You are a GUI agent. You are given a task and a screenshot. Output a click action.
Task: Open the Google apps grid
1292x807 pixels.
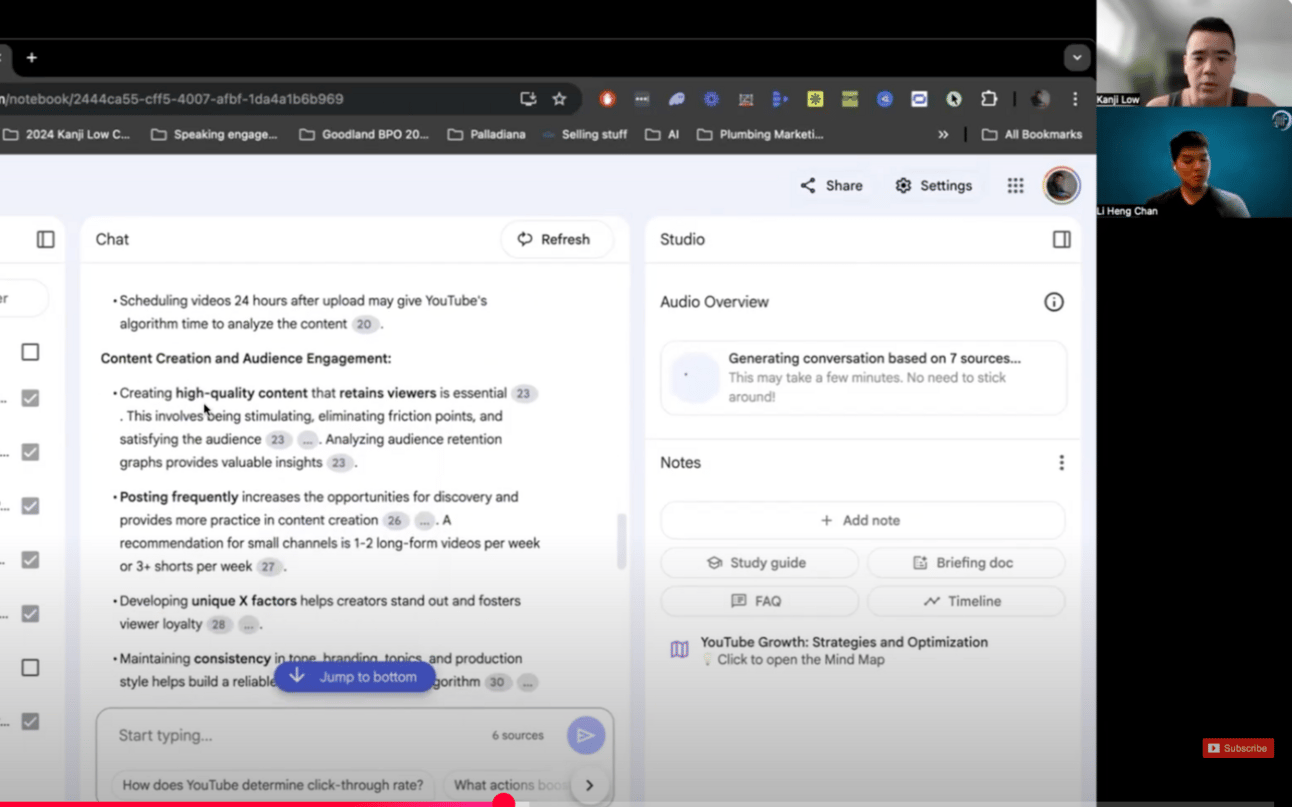[1015, 185]
